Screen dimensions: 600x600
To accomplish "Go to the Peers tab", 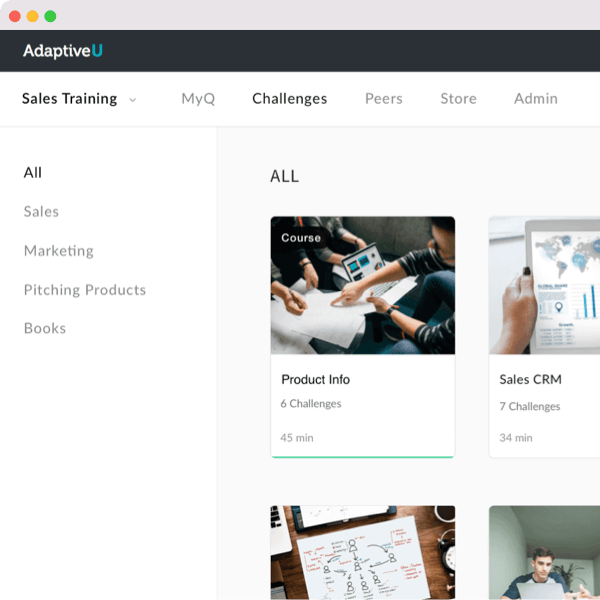I will click(x=384, y=99).
